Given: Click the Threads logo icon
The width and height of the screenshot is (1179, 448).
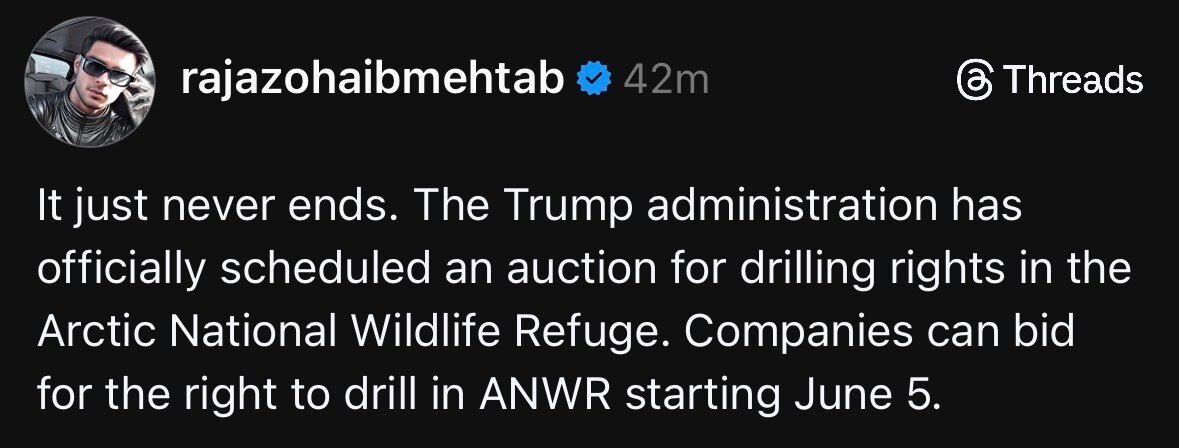Looking at the screenshot, I should pos(975,80).
